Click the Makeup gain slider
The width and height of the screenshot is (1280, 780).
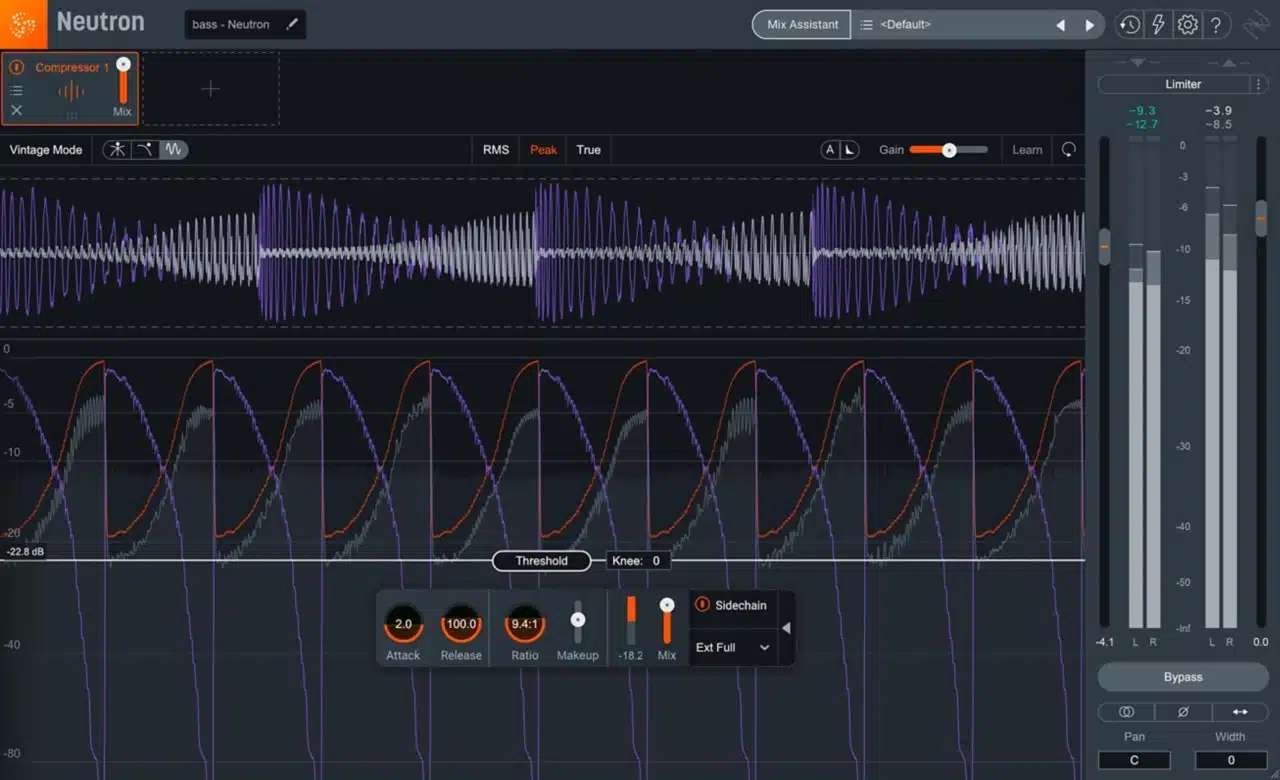pyautogui.click(x=577, y=622)
